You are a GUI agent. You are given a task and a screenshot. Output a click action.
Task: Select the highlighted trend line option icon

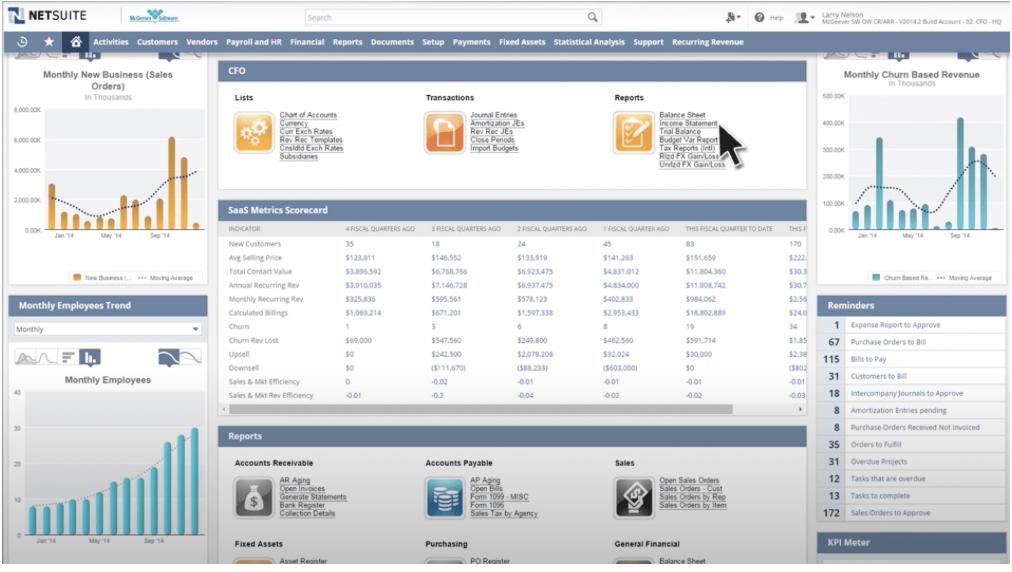pos(168,357)
